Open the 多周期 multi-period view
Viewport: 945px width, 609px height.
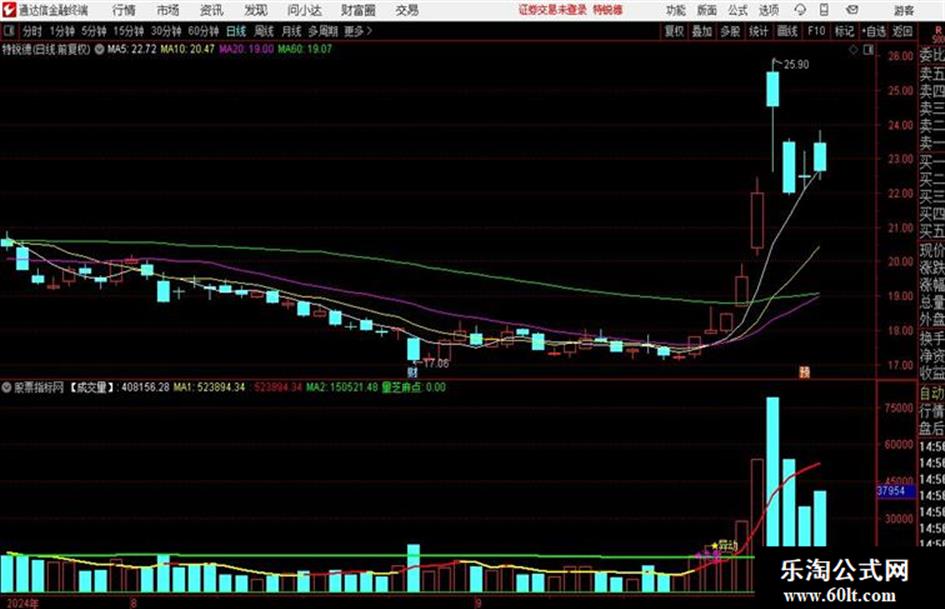click(323, 31)
